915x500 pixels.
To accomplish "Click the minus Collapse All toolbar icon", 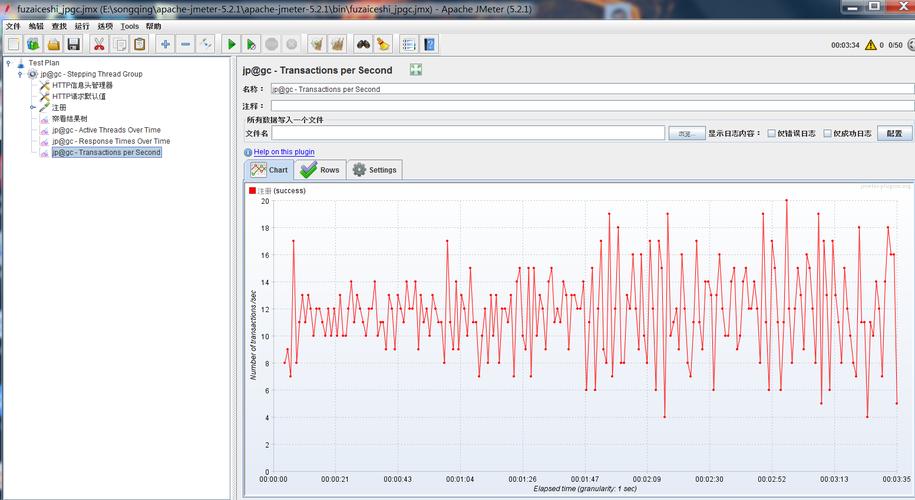I will [x=186, y=44].
